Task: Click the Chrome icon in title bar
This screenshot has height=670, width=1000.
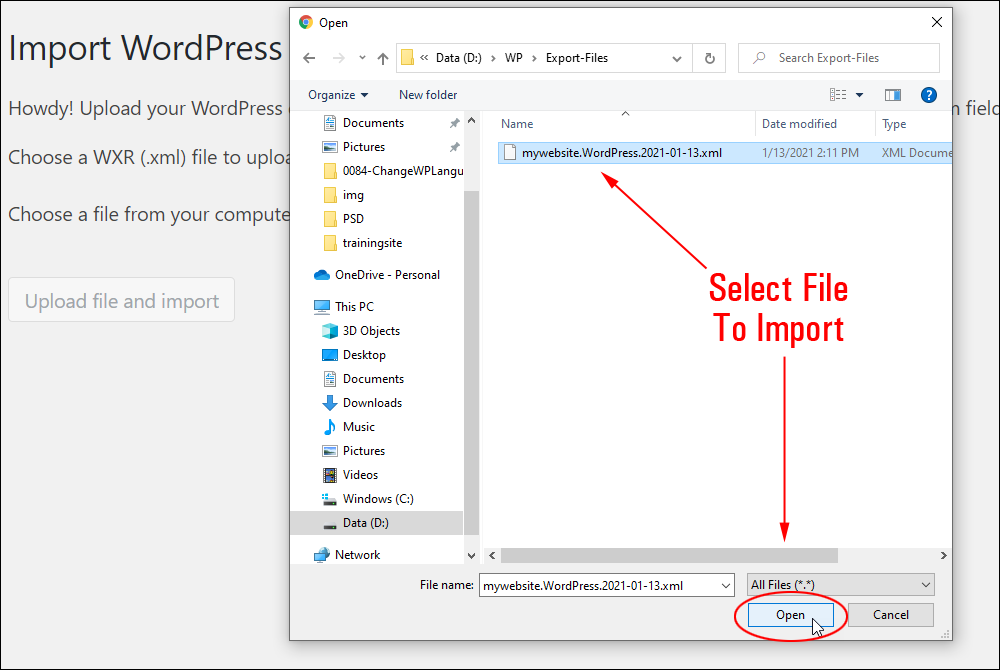Action: pos(306,23)
